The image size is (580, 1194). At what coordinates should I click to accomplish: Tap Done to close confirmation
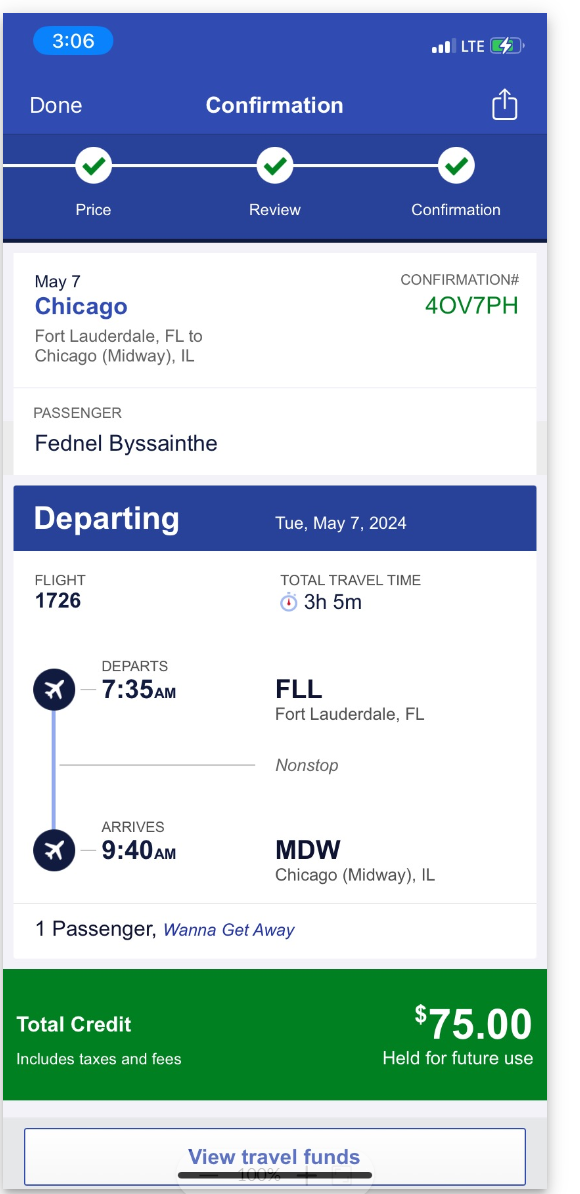tap(56, 105)
